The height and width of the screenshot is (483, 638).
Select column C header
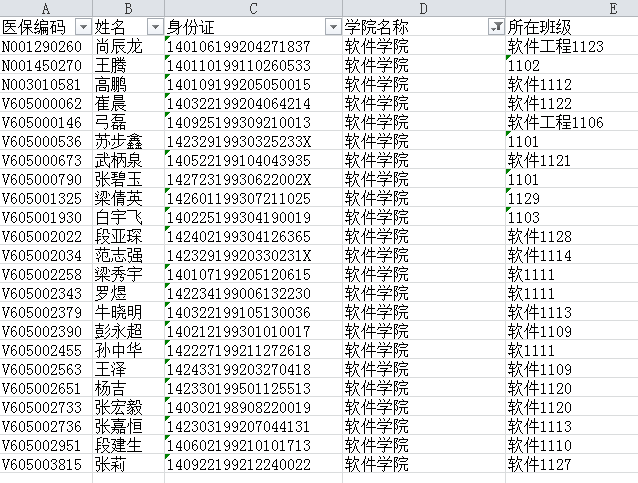pyautogui.click(x=253, y=8)
